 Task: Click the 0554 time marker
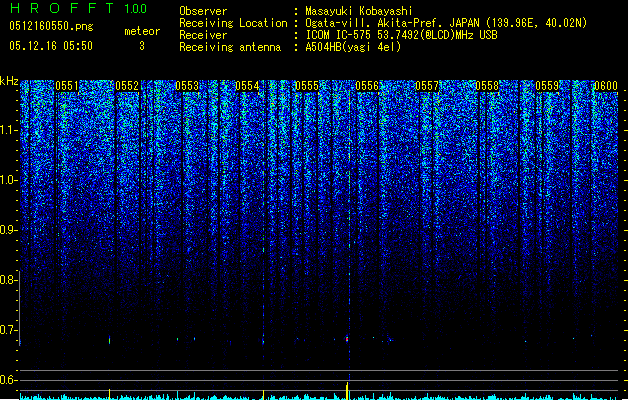[247, 86]
